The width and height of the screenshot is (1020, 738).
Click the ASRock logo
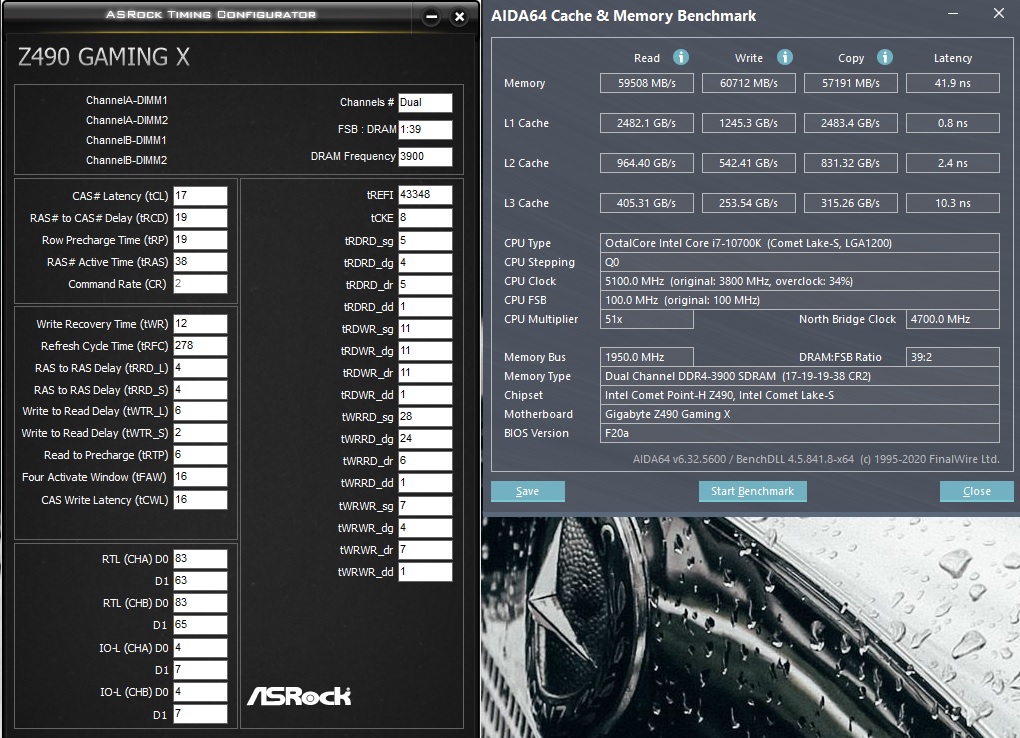pyautogui.click(x=299, y=695)
